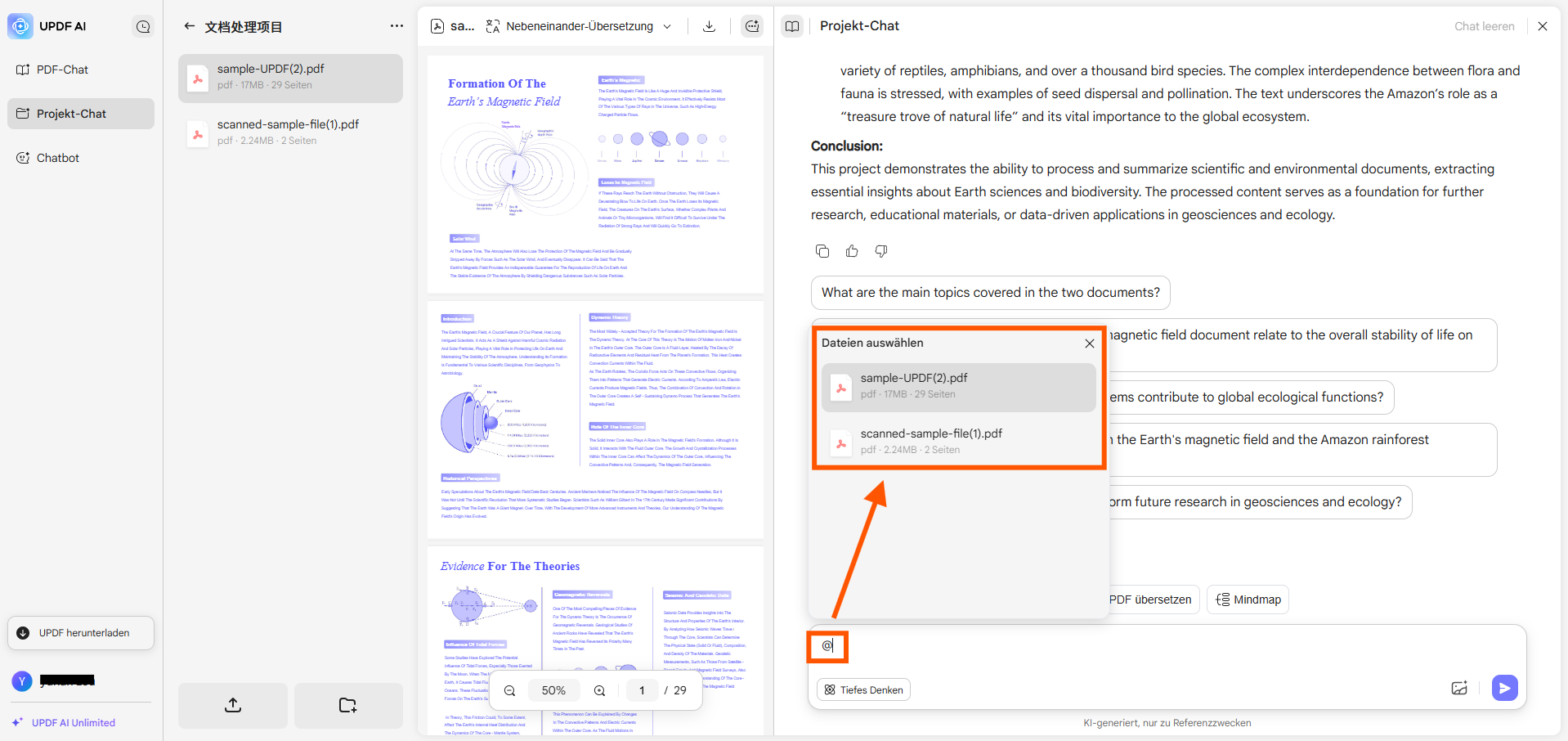Close the Dateien auswählen popup

1090,344
